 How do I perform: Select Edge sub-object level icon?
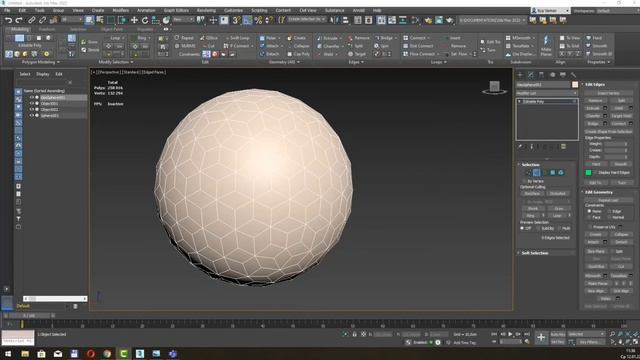click(x=536, y=173)
